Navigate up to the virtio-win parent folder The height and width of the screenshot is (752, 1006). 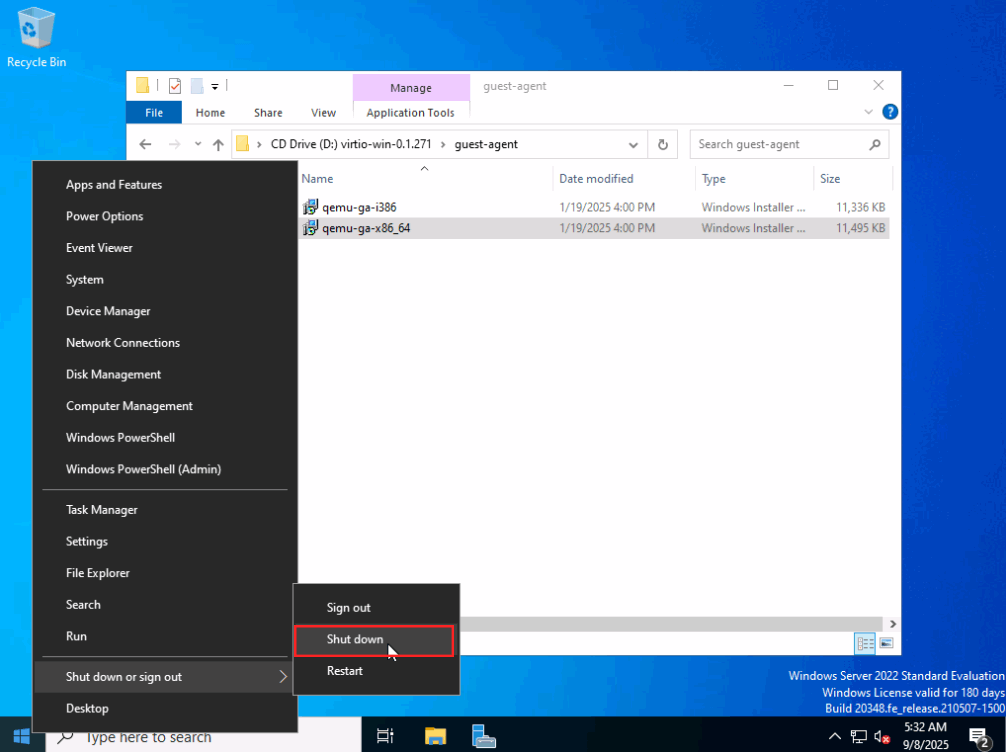218,144
